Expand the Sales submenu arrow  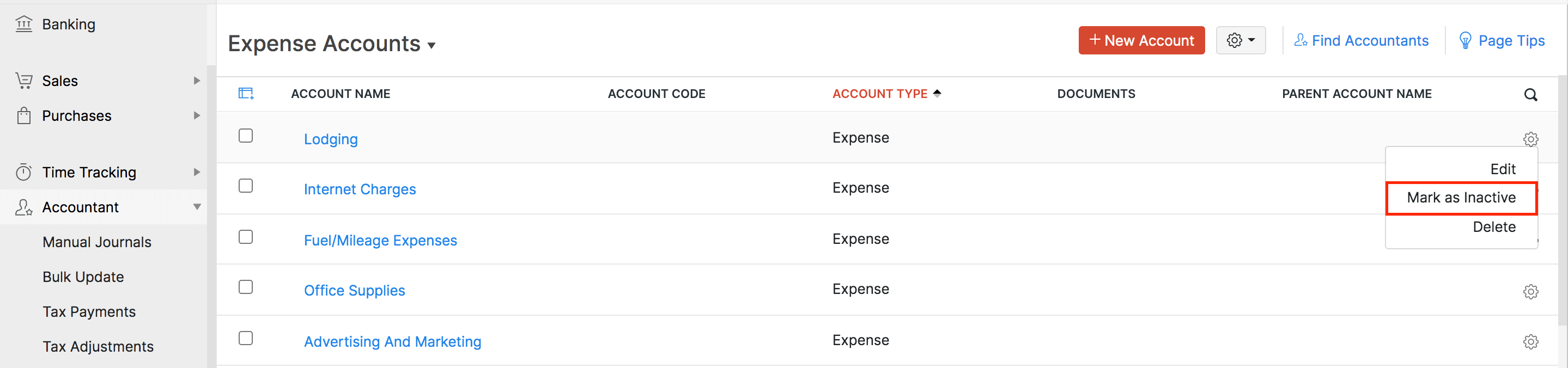[197, 81]
